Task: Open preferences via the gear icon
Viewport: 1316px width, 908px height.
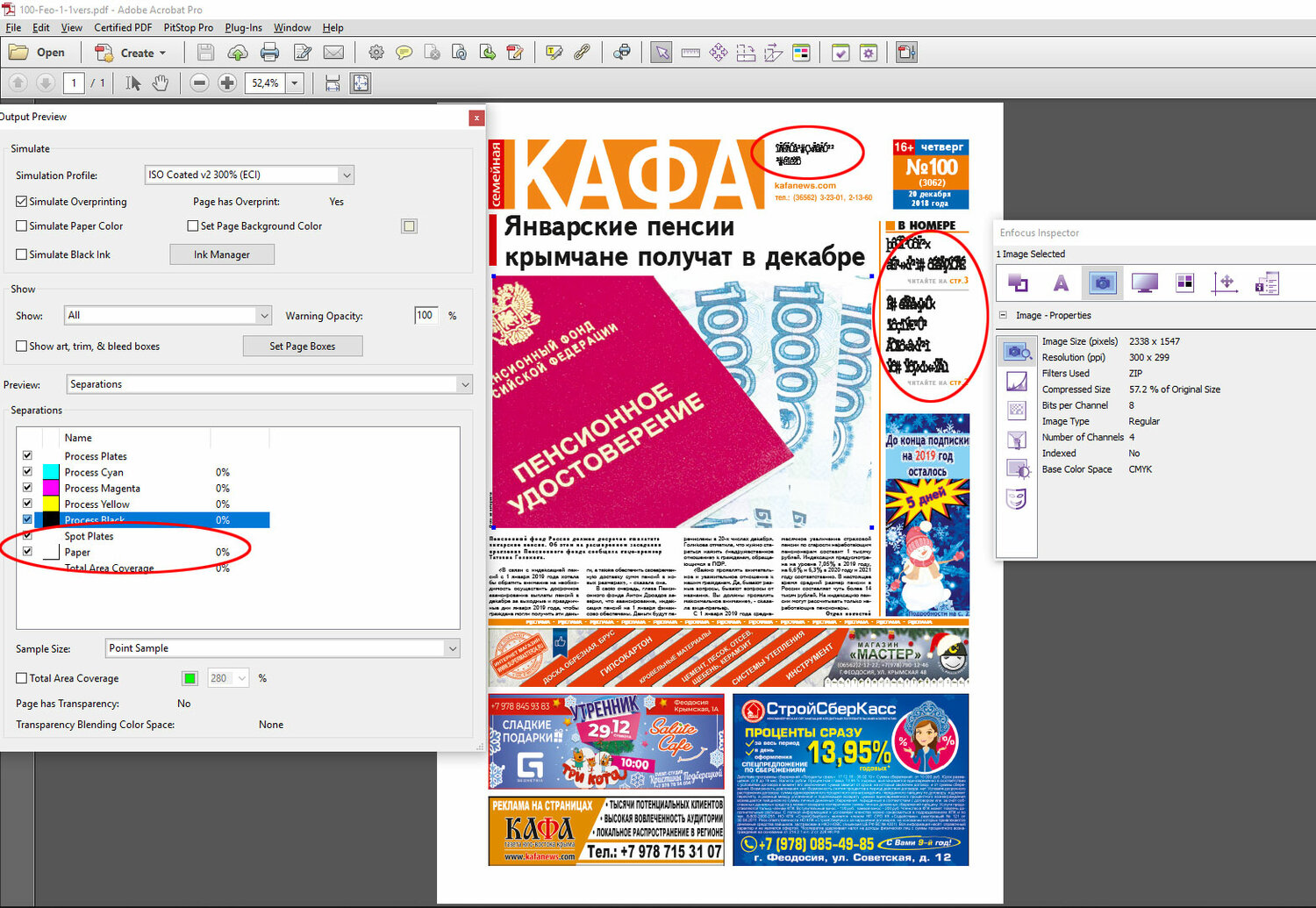Action: [x=376, y=53]
